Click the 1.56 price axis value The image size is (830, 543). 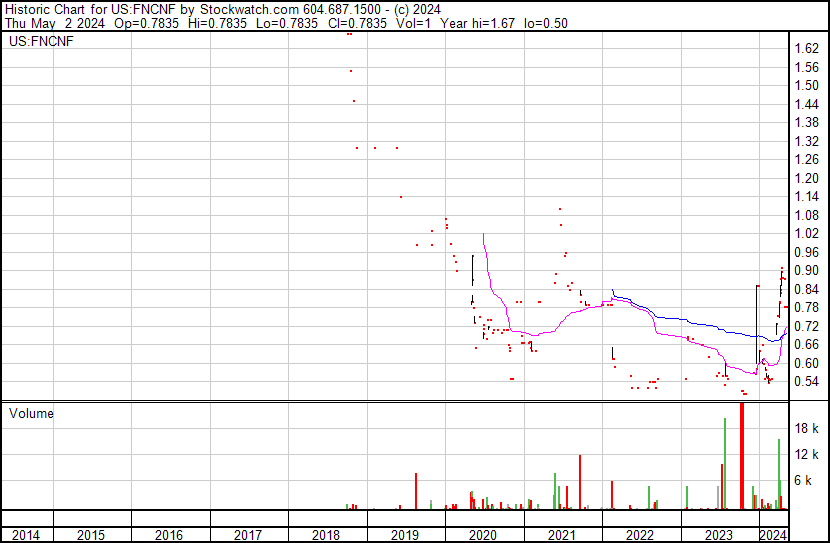click(807, 67)
